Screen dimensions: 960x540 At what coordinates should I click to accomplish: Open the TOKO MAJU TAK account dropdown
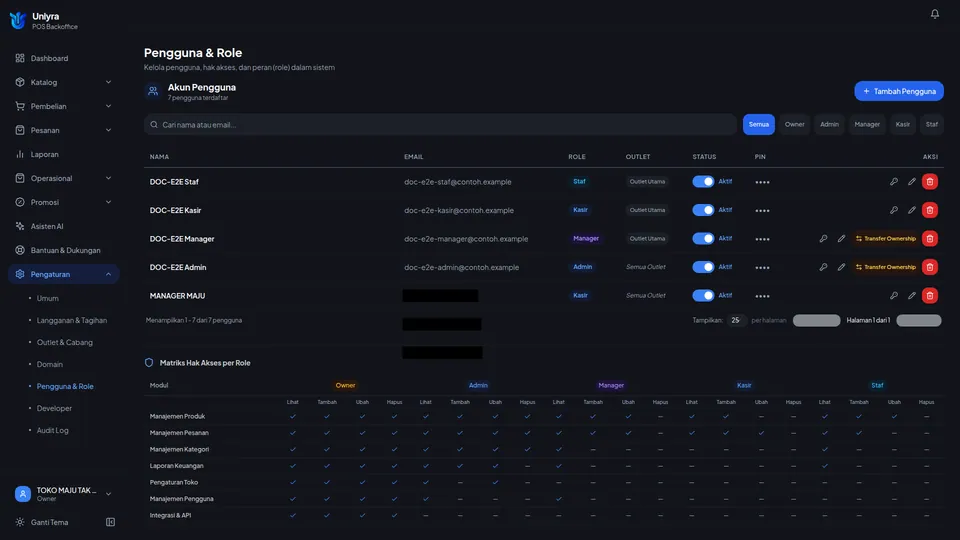(64, 493)
